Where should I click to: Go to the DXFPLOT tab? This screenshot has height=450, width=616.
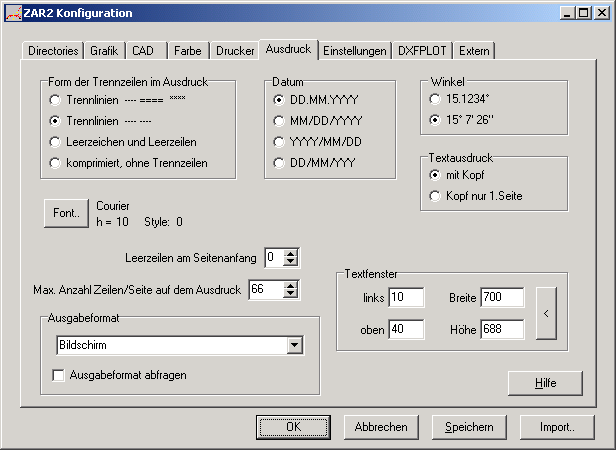pyautogui.click(x=424, y=50)
